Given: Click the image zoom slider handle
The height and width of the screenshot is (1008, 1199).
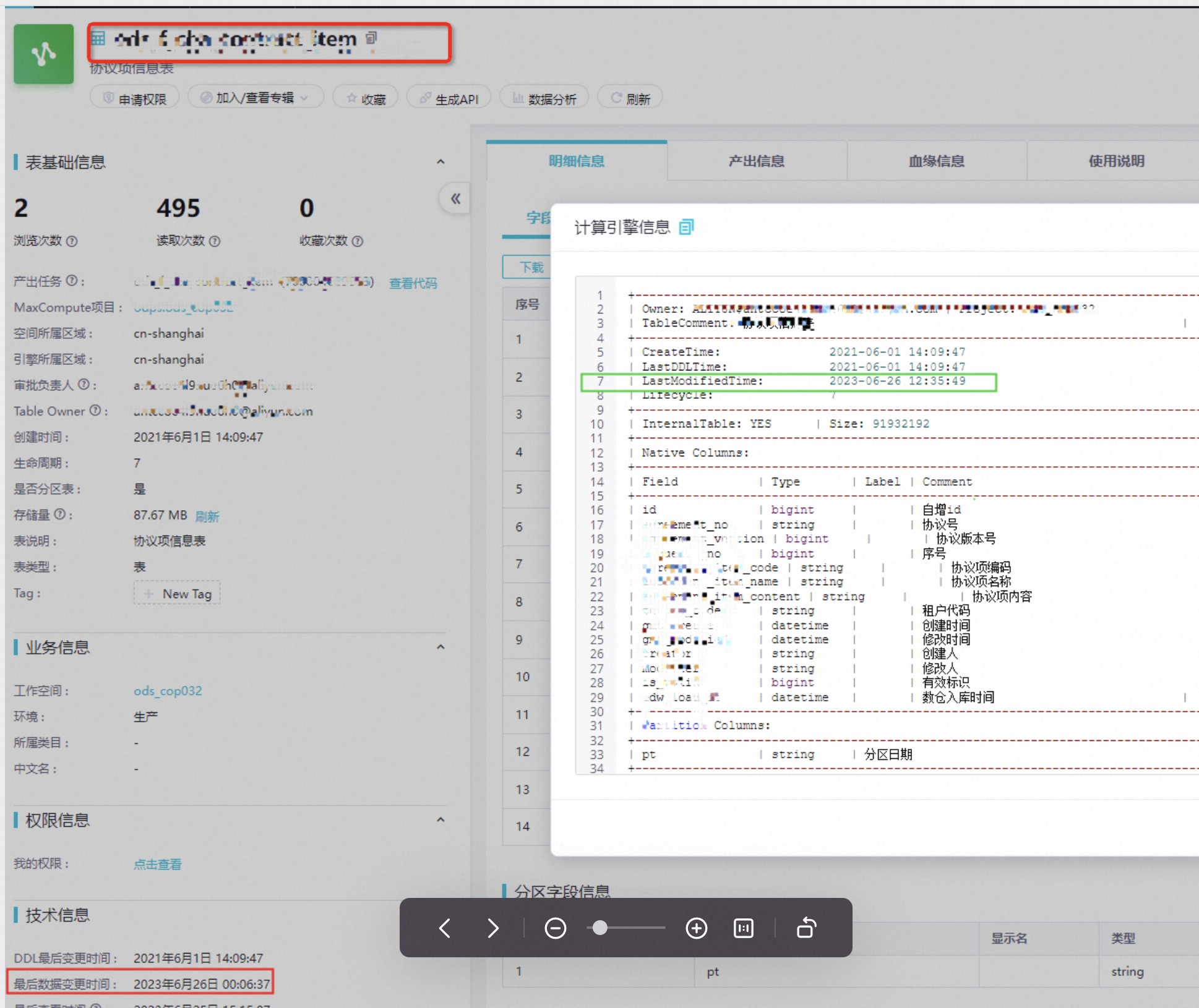Looking at the screenshot, I should tap(599, 928).
